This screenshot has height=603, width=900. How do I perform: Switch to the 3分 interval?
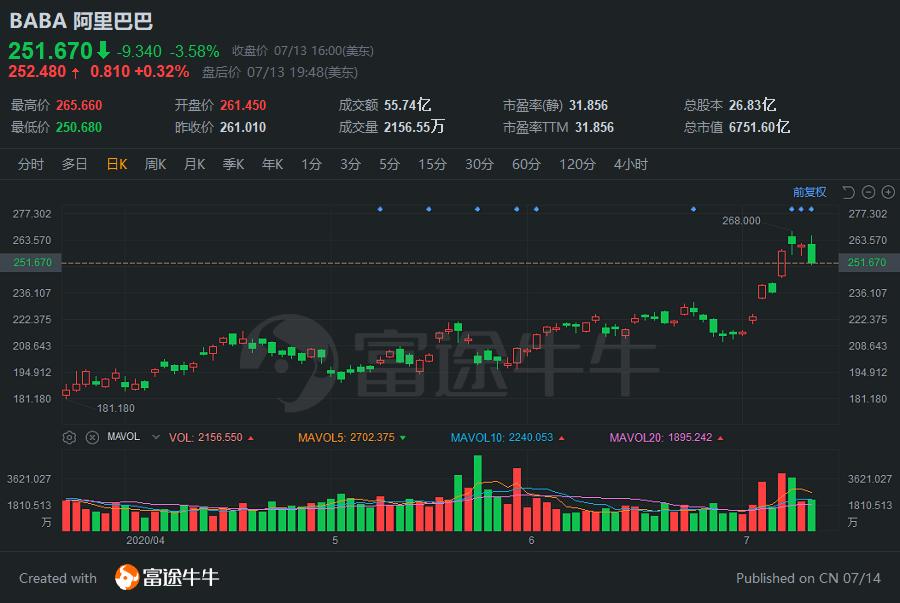(350, 165)
